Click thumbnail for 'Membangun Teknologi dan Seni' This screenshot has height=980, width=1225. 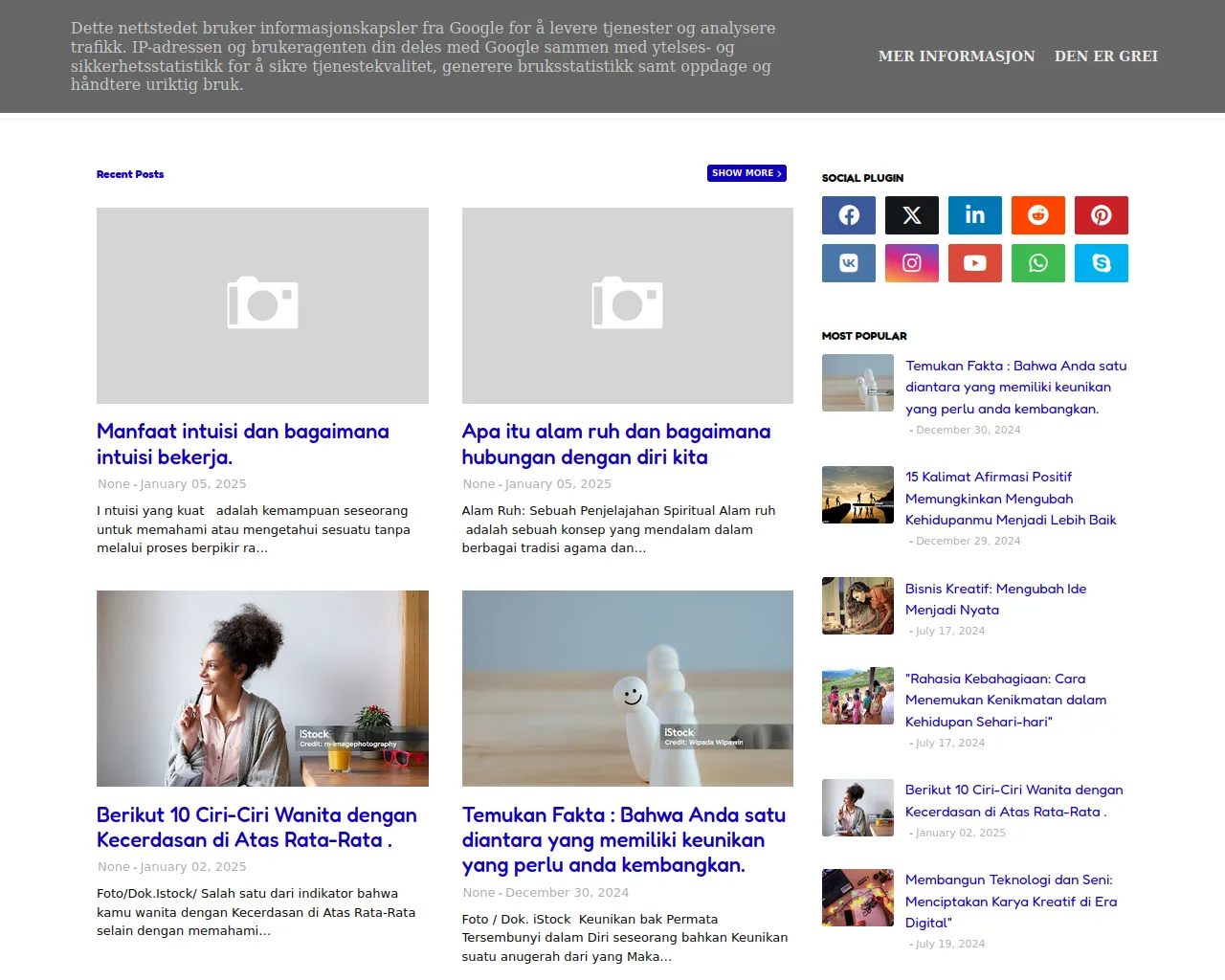click(x=857, y=898)
